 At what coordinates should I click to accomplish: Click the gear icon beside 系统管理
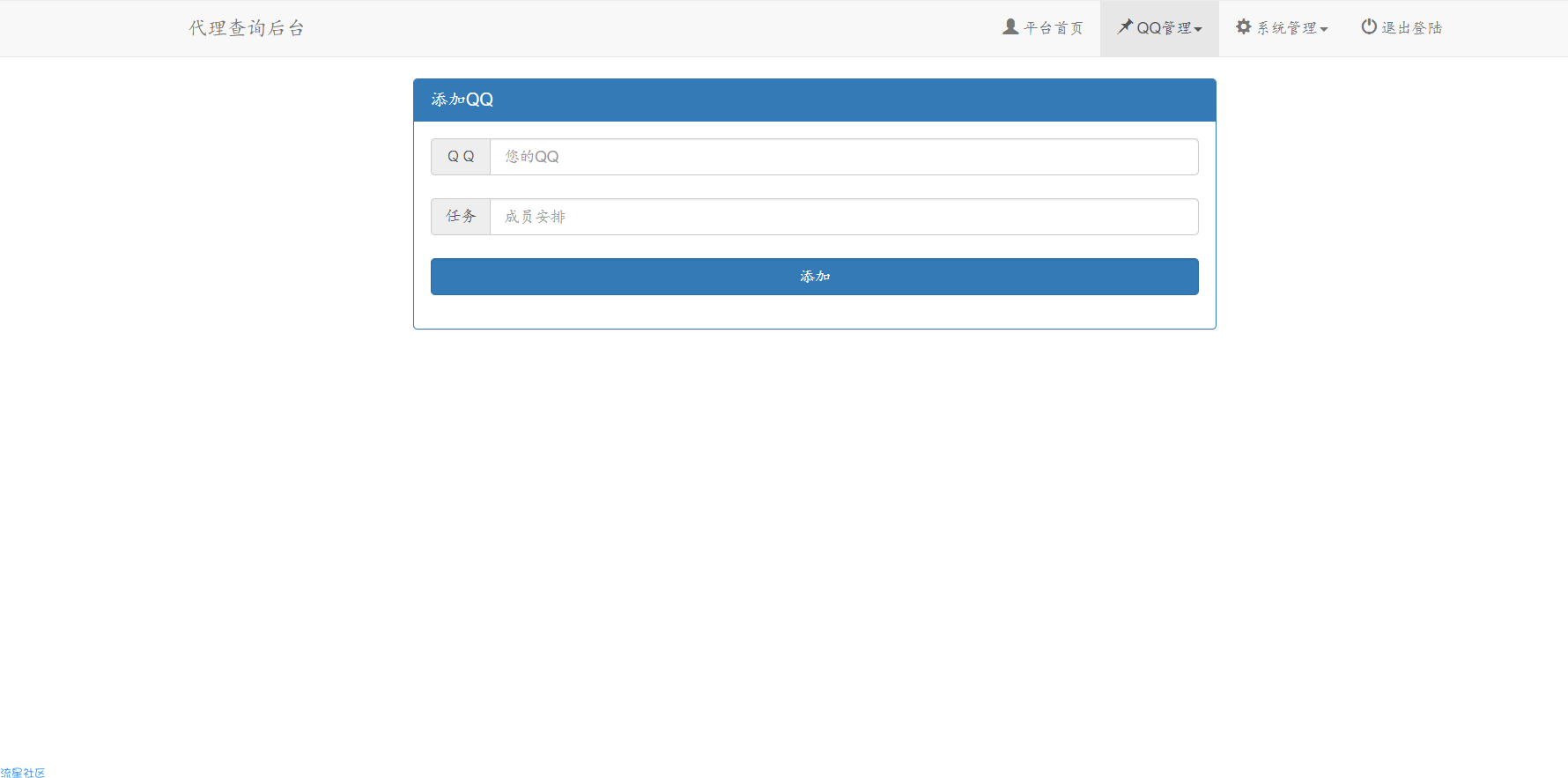click(x=1244, y=27)
